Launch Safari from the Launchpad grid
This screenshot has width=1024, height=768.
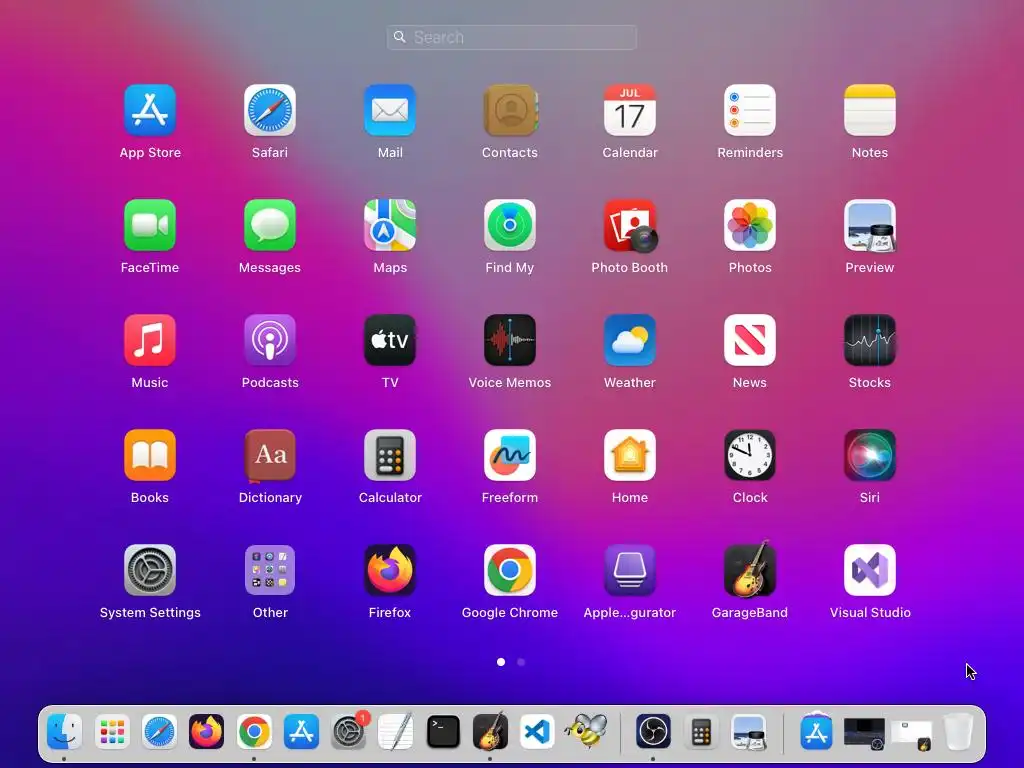tap(270, 110)
